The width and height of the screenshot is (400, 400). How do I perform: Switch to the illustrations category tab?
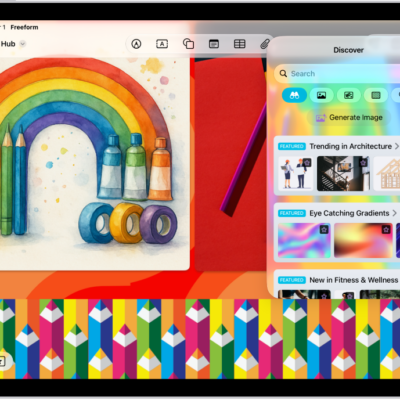pyautogui.click(x=349, y=96)
